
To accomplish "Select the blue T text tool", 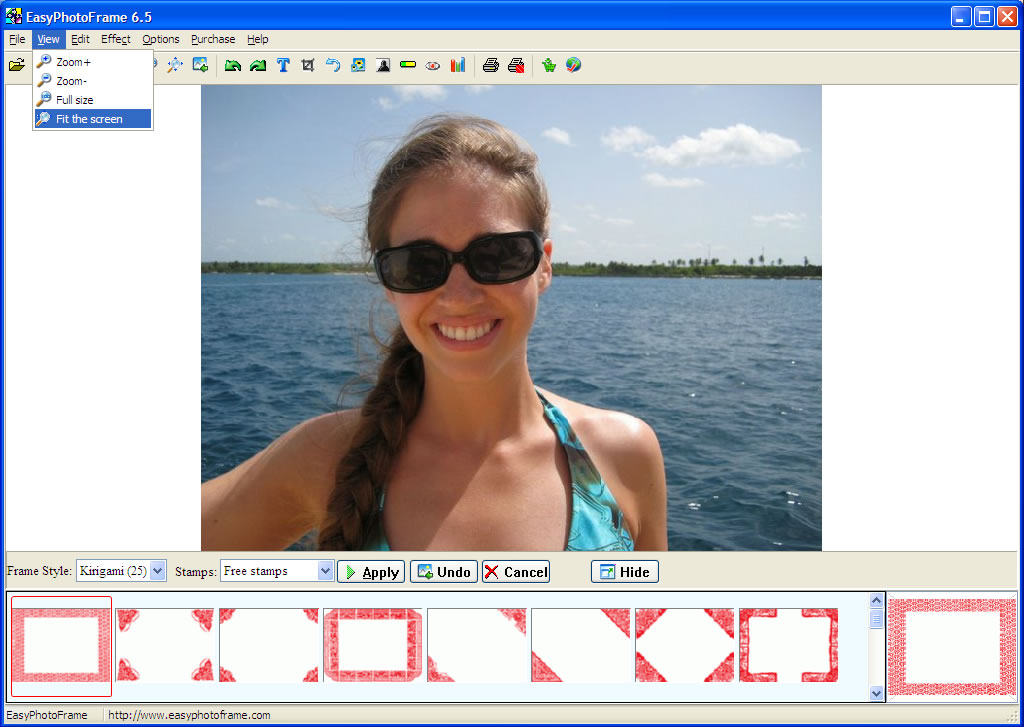I will coord(283,65).
